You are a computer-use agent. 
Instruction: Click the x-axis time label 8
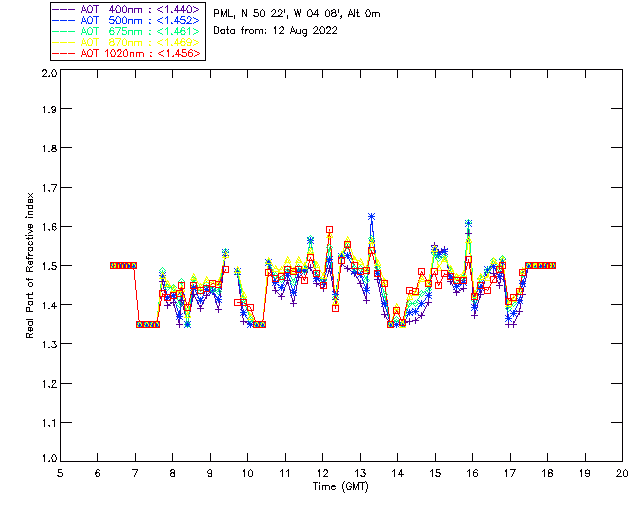click(x=173, y=473)
